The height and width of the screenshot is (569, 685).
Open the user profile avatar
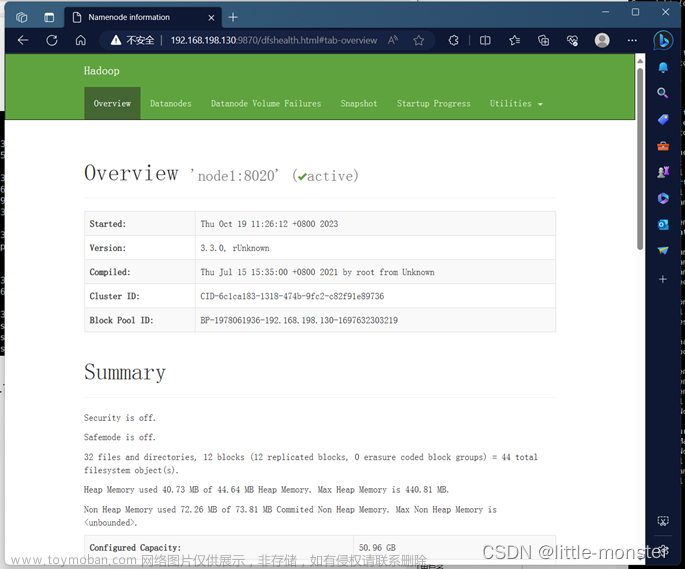602,40
